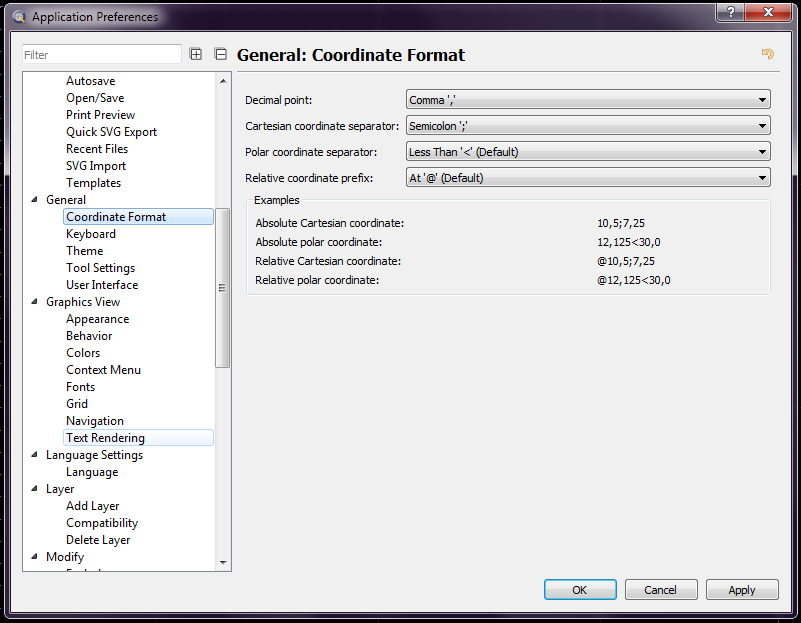Open the Relative coordinate prefix dropdown
Viewport: 801px width, 623px height.
(588, 178)
